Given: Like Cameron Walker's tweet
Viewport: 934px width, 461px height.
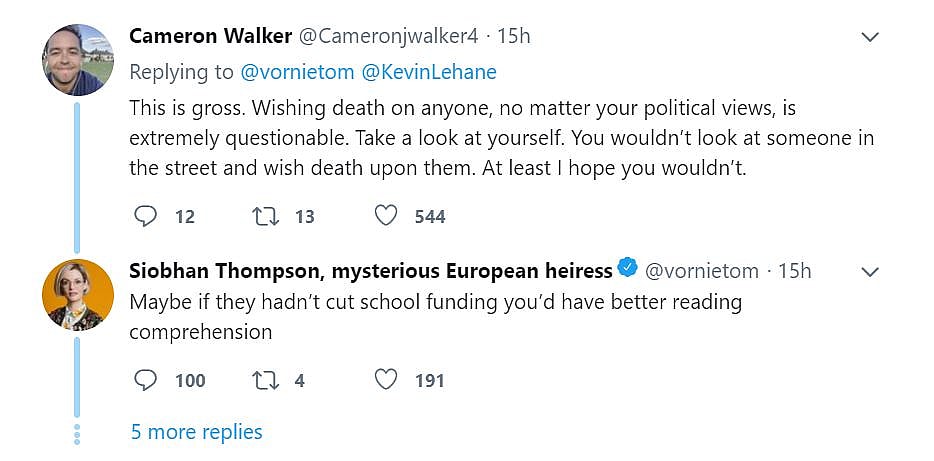Looking at the screenshot, I should click(x=386, y=216).
